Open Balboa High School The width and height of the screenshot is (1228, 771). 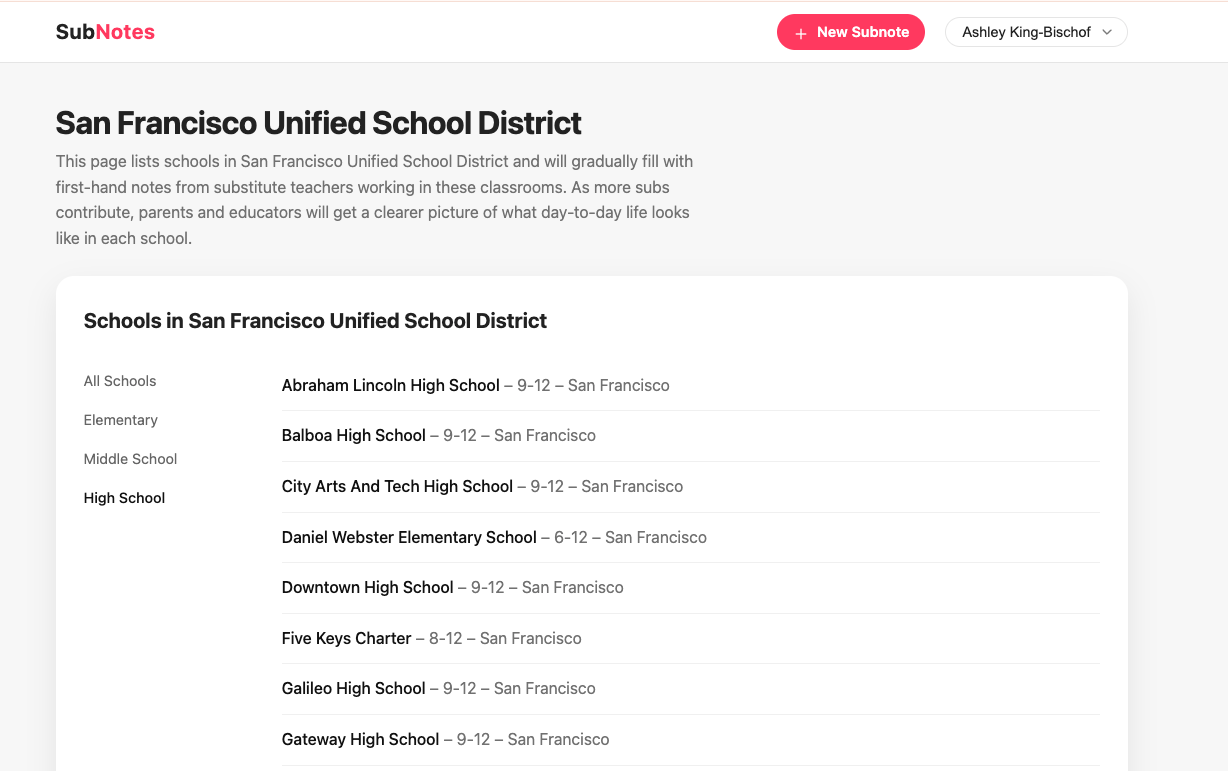pos(353,435)
